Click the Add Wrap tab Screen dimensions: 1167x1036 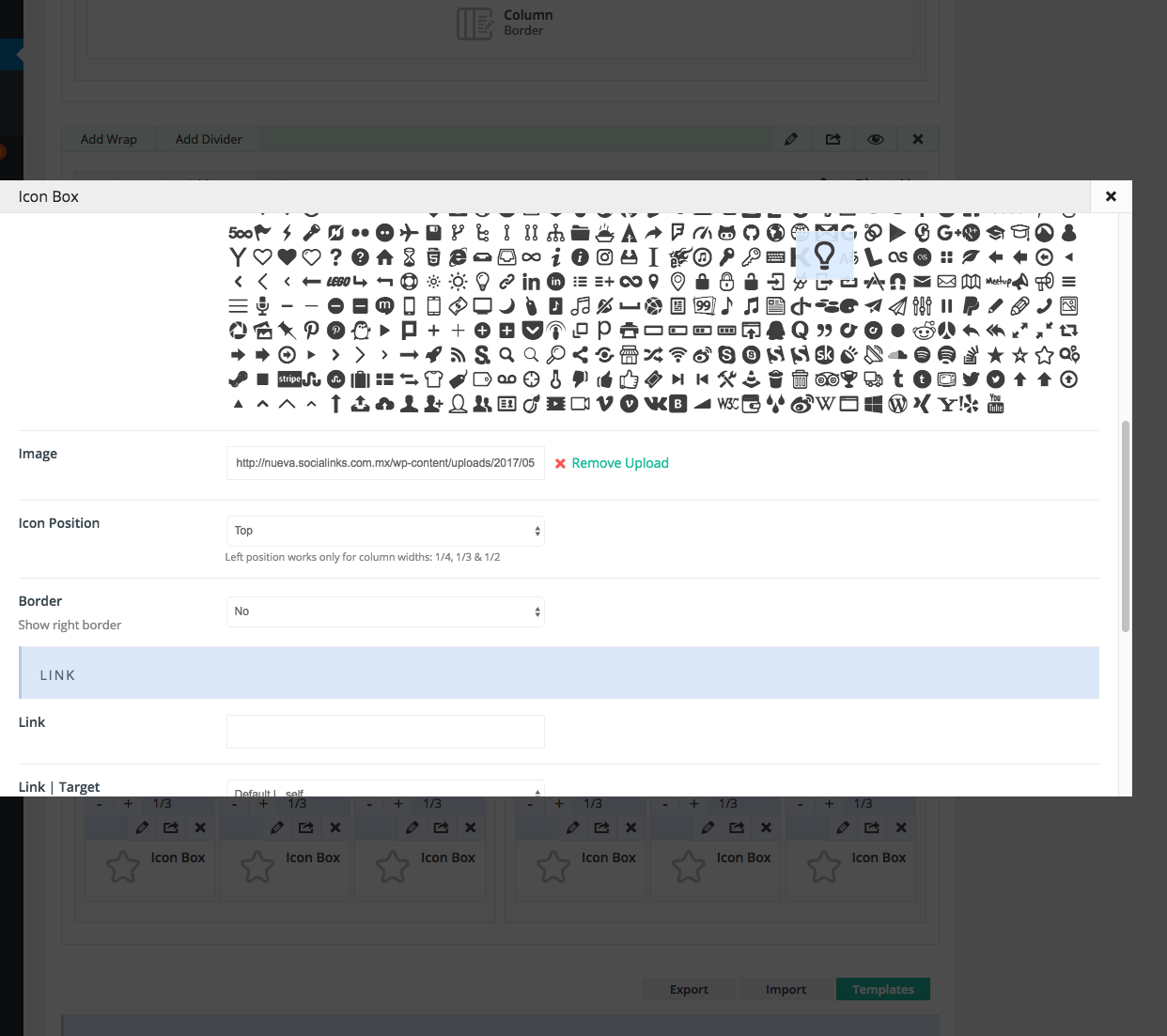pyautogui.click(x=109, y=139)
